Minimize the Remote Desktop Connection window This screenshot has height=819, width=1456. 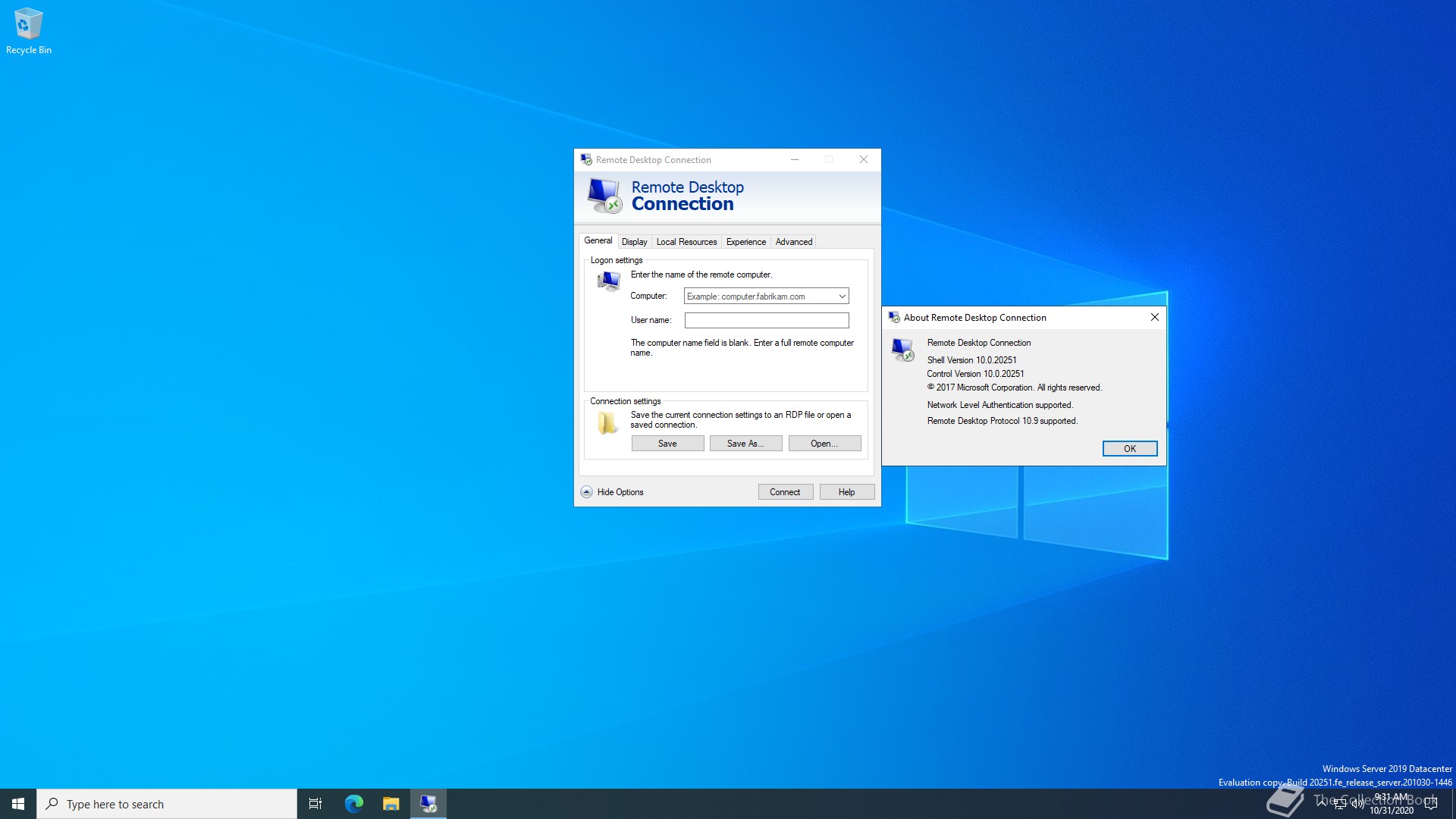pos(794,159)
